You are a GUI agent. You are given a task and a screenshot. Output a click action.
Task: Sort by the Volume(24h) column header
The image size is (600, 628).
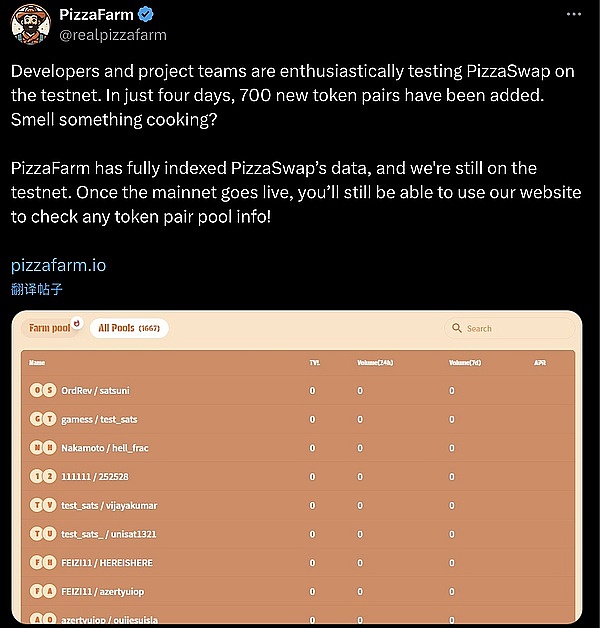(374, 362)
